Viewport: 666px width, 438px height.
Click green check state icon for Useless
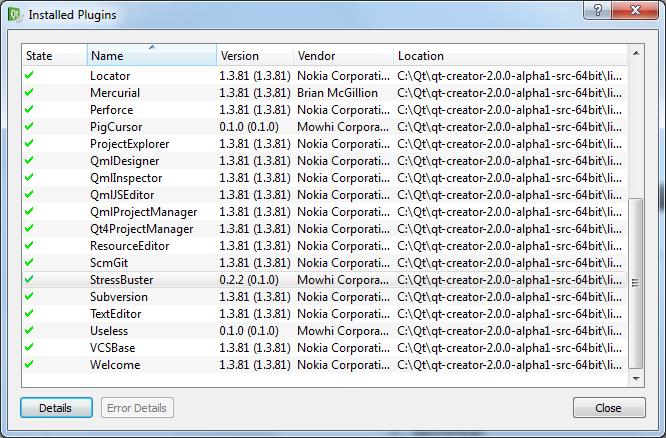pos(29,331)
